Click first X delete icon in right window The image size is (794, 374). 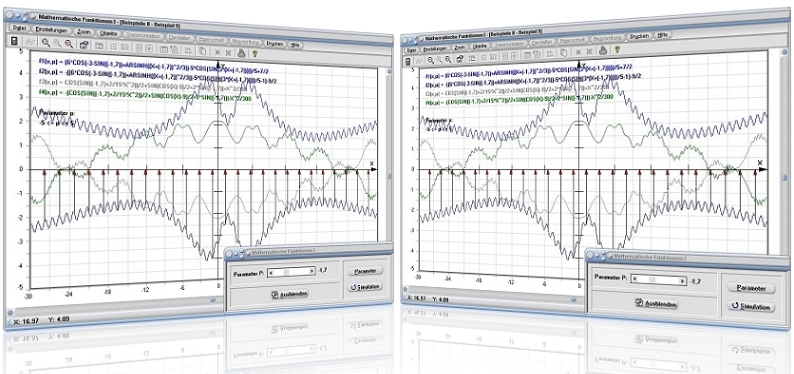pos(578,52)
